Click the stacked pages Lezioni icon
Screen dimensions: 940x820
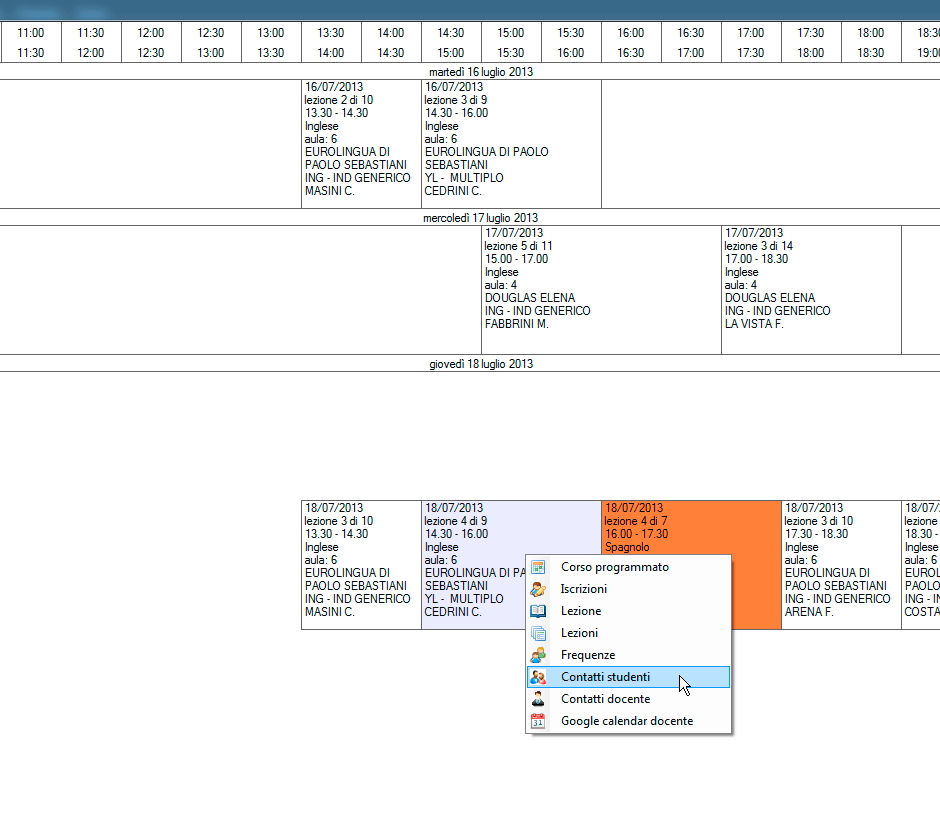pos(538,633)
